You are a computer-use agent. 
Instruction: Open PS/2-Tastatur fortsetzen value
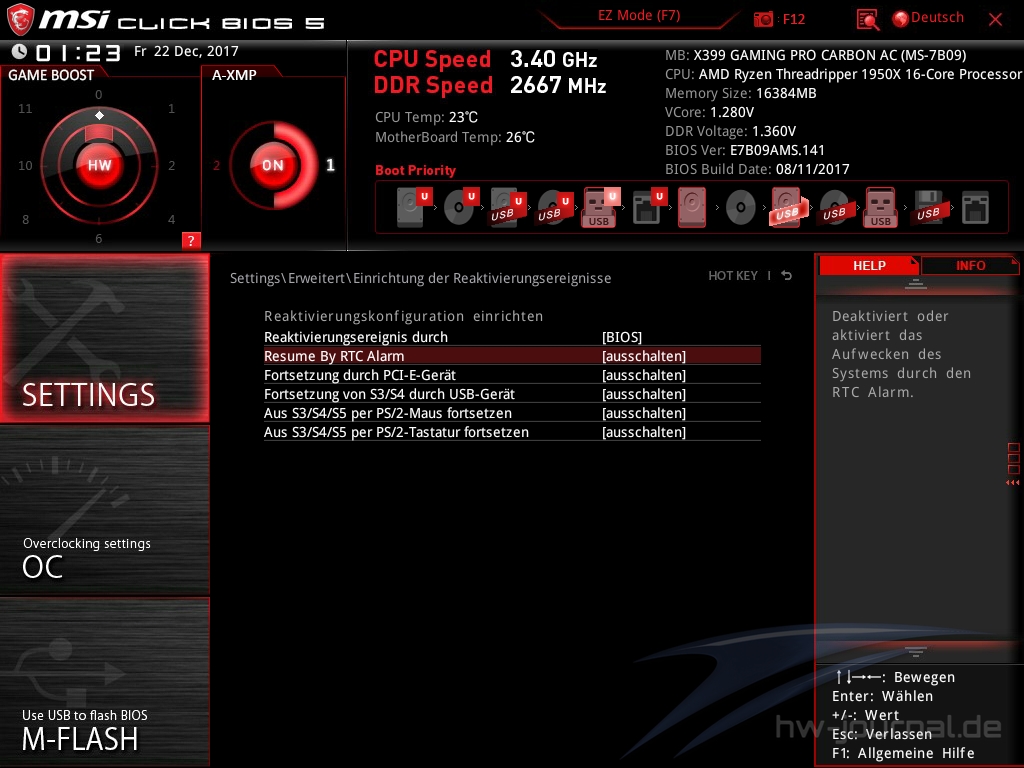[x=644, y=432]
